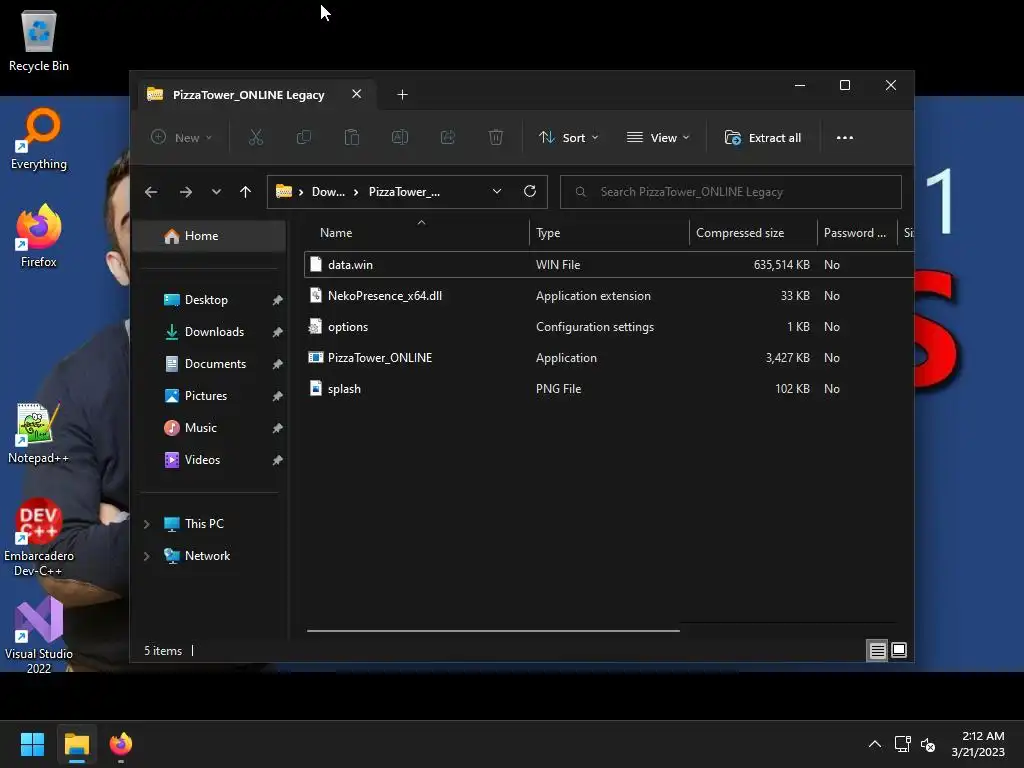Click the network icon in the tray
The width and height of the screenshot is (1024, 768).
pyautogui.click(x=903, y=744)
